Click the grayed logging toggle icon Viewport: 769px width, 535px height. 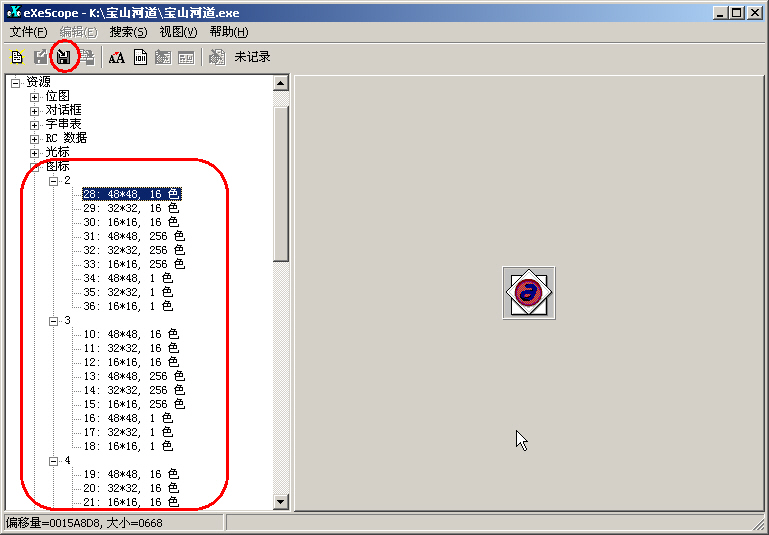[x=217, y=57]
